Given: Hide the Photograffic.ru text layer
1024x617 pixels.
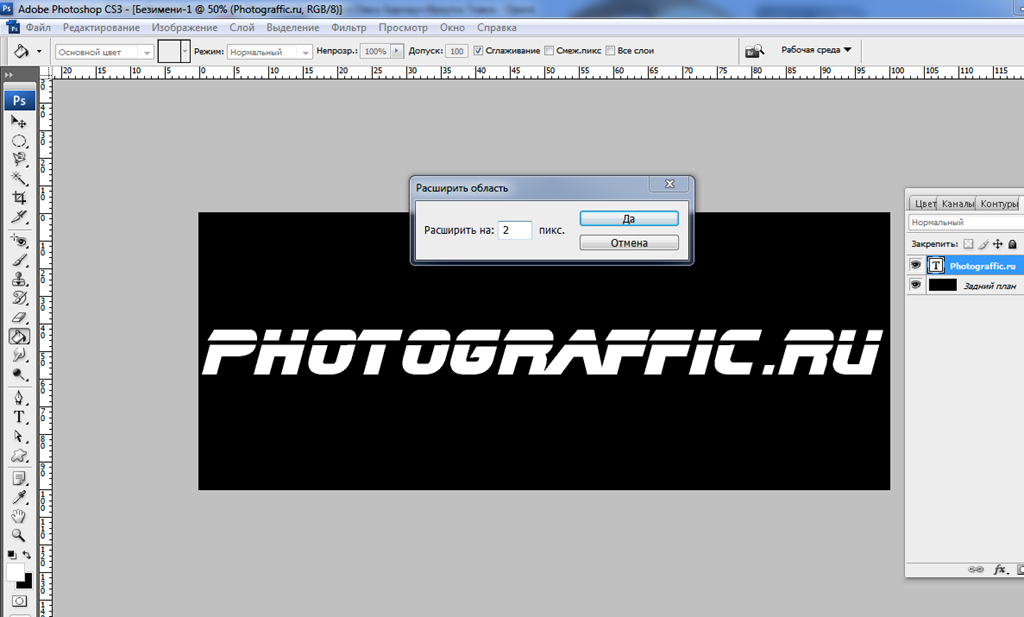Looking at the screenshot, I should [916, 265].
